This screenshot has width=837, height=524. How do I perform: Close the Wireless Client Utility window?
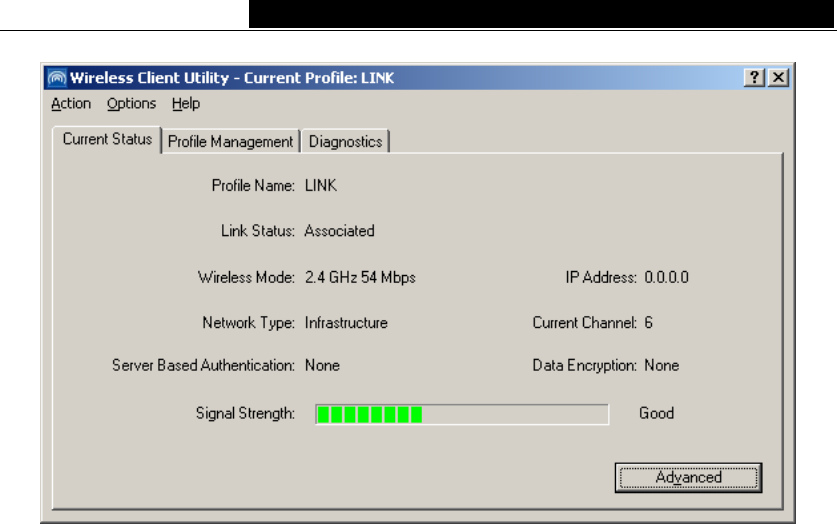[x=779, y=78]
